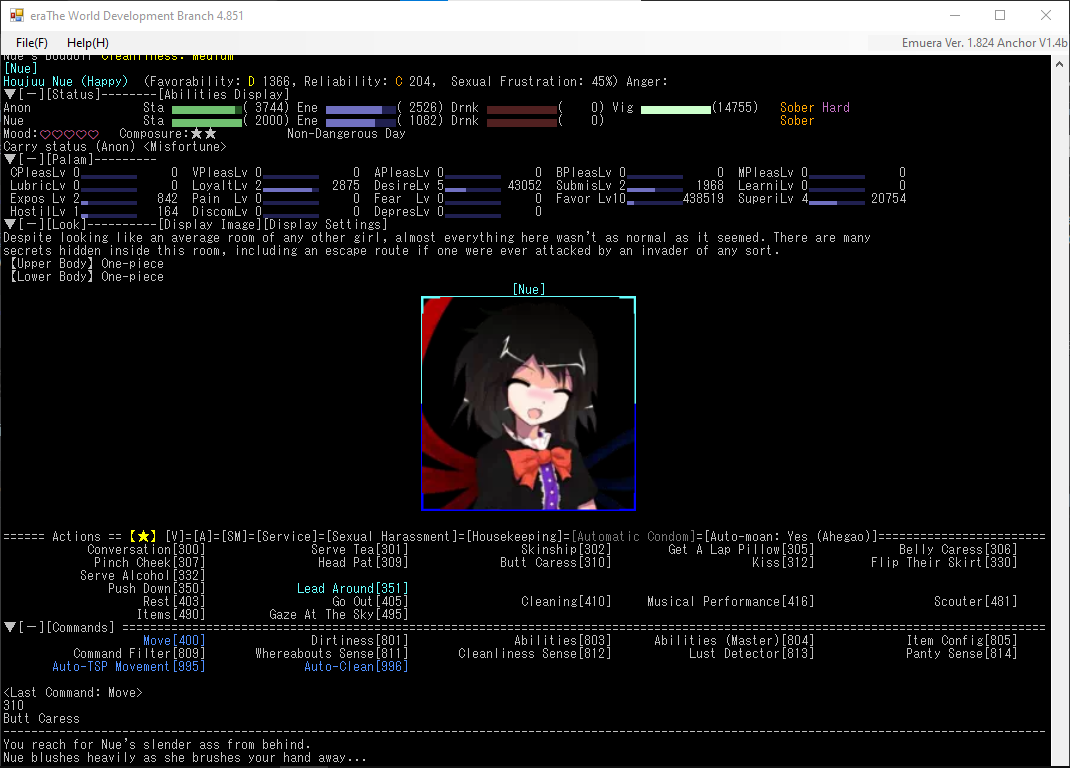Viewport: 1070px width, 768px height.
Task: Click the vertical scrollbar down arrow
Action: (1059, 757)
